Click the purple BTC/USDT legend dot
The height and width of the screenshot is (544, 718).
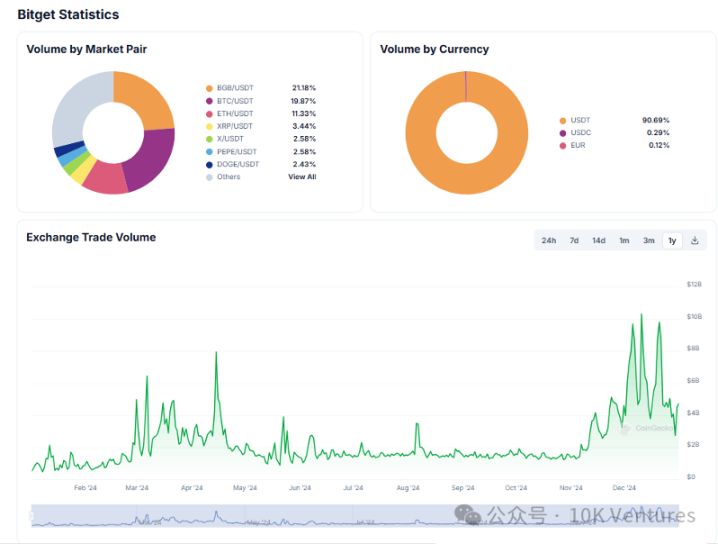(209, 101)
